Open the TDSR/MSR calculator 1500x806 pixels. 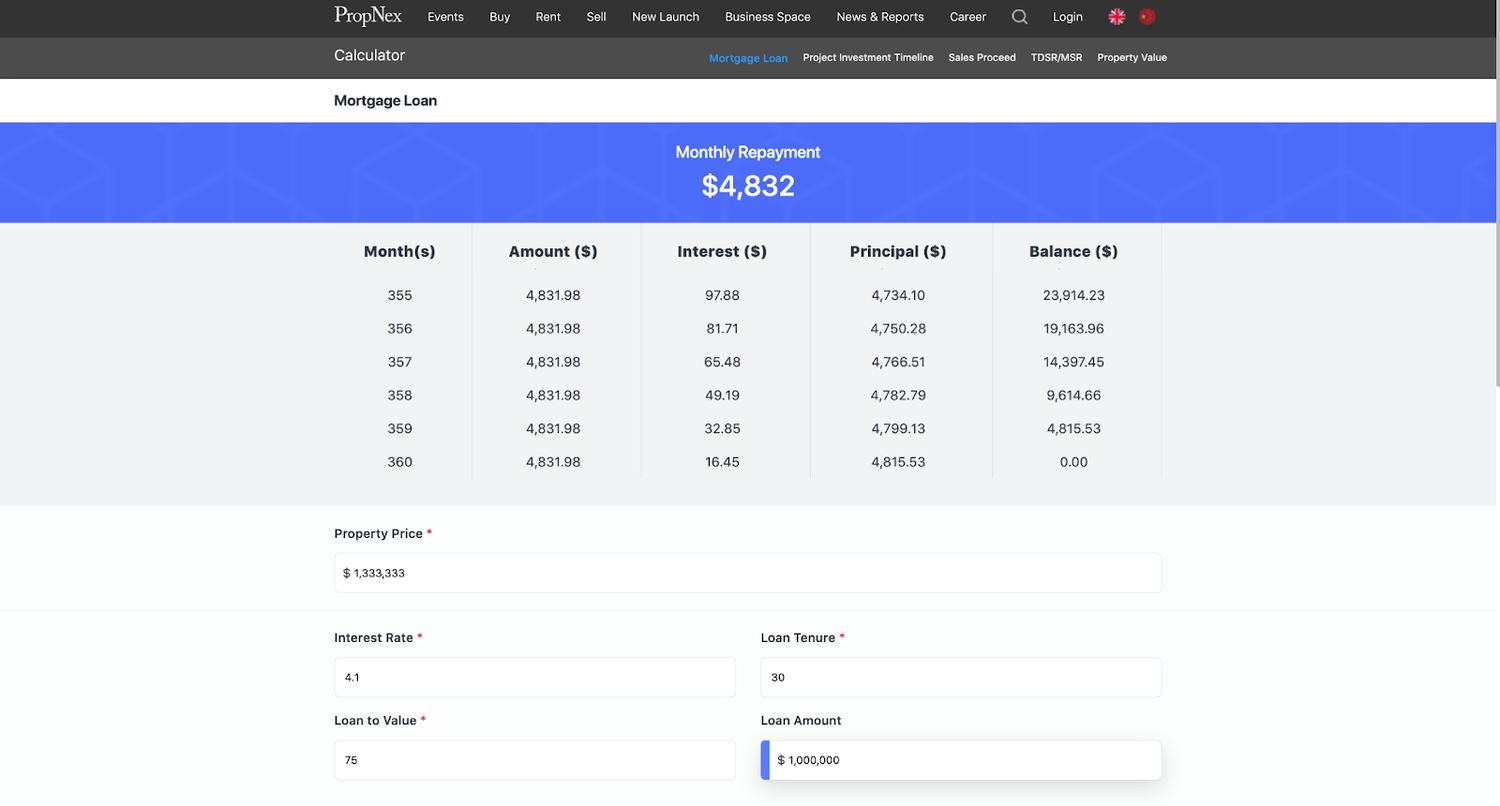pyautogui.click(x=1056, y=58)
